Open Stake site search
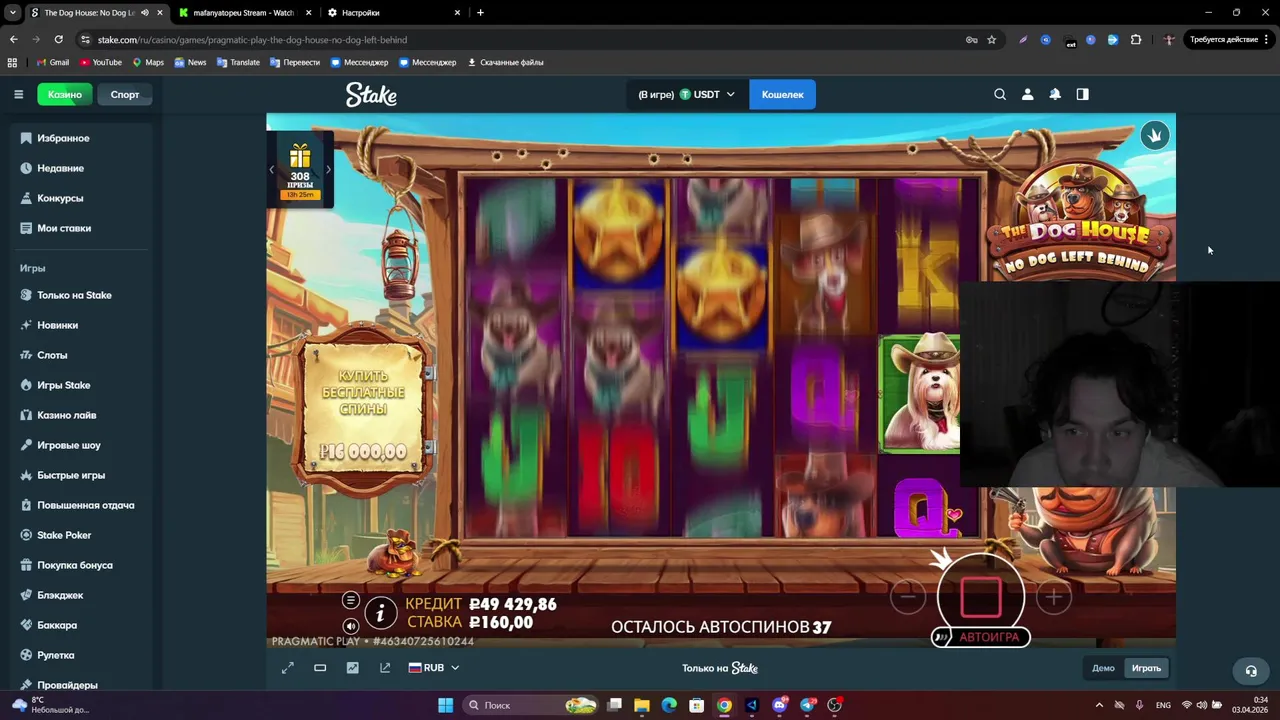1280x720 pixels. click(1000, 94)
